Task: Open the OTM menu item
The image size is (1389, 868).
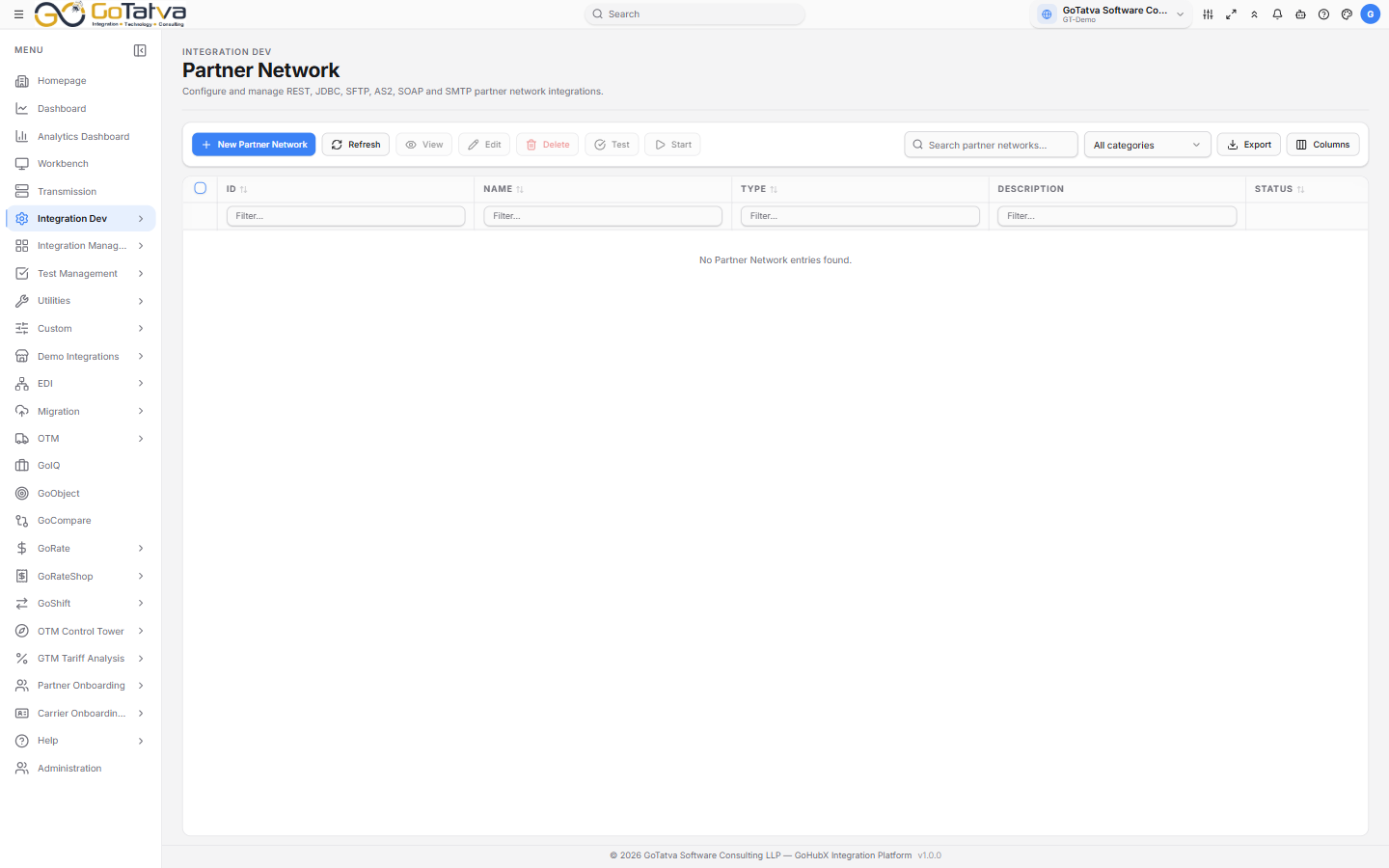Action: coord(81,439)
